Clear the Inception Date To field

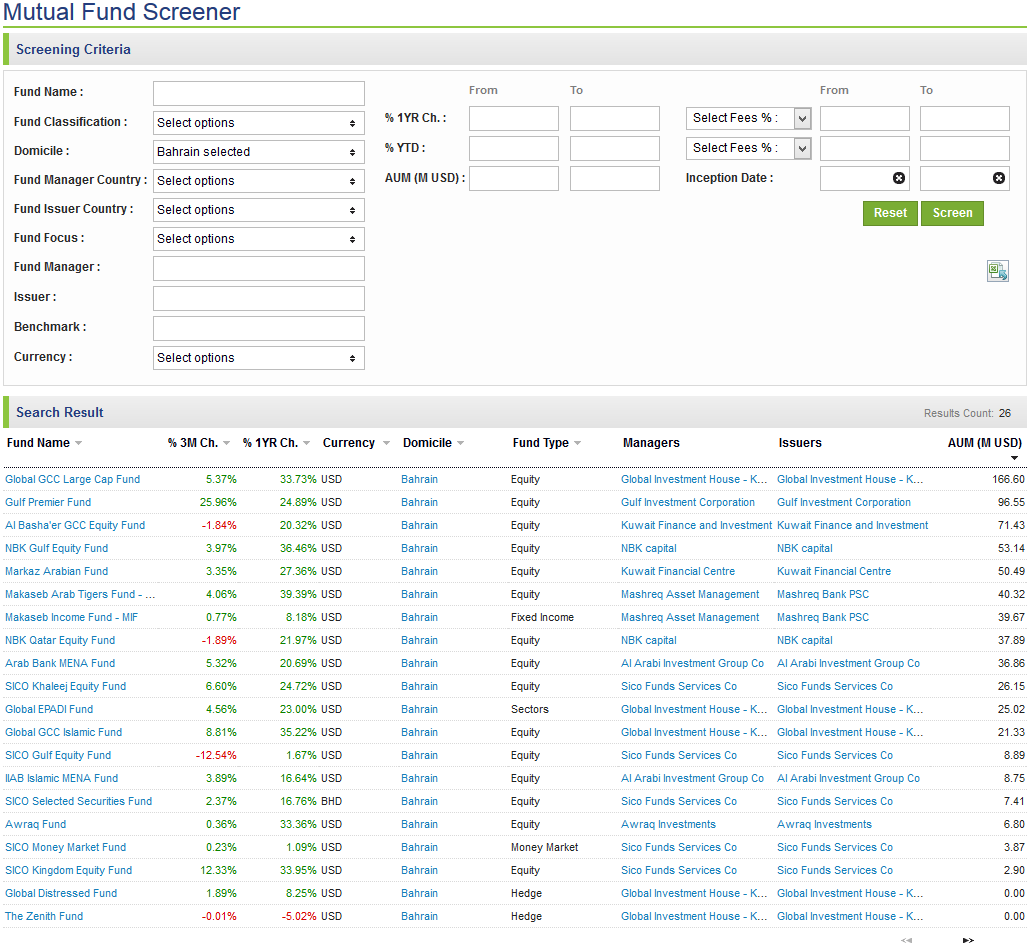click(x=998, y=178)
